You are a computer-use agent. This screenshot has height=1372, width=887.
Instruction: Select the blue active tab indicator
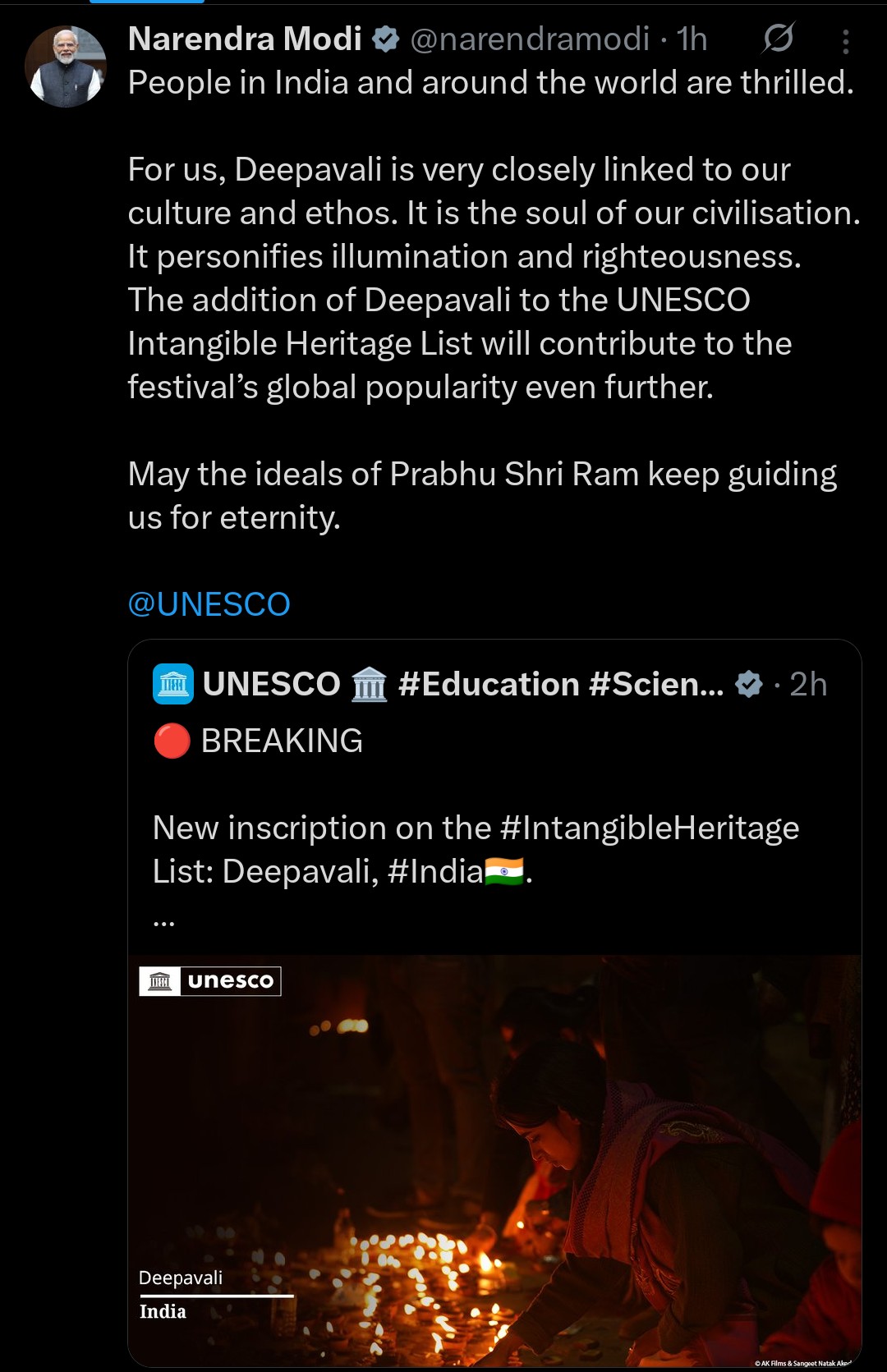click(x=146, y=2)
